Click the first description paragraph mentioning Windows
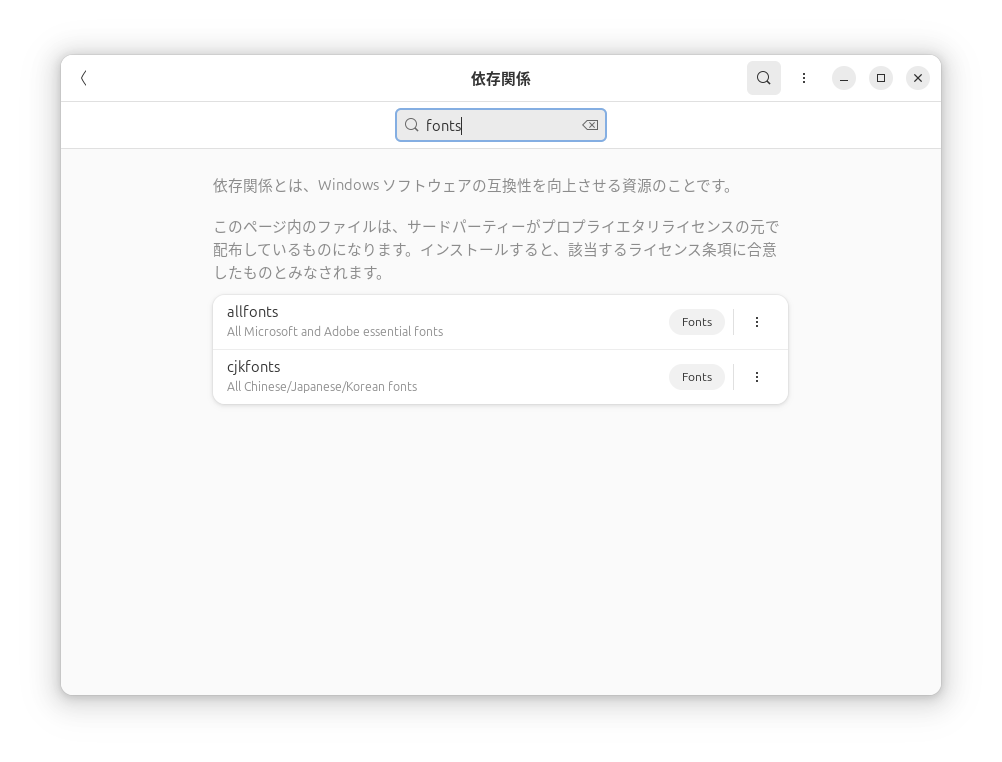Viewport: 1002px width, 762px height. pyautogui.click(x=473, y=186)
